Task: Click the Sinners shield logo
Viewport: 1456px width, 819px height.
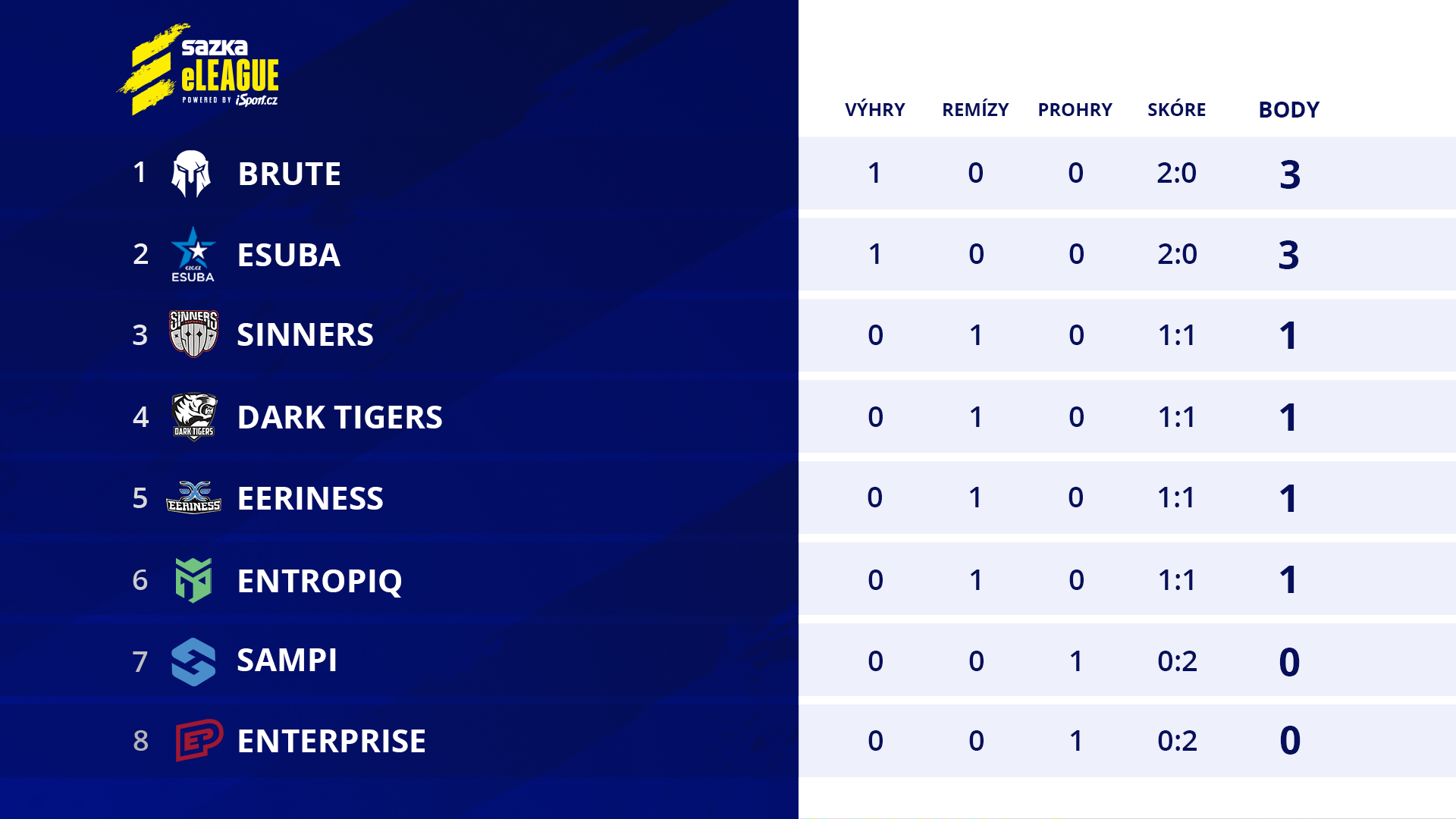Action: point(193,334)
